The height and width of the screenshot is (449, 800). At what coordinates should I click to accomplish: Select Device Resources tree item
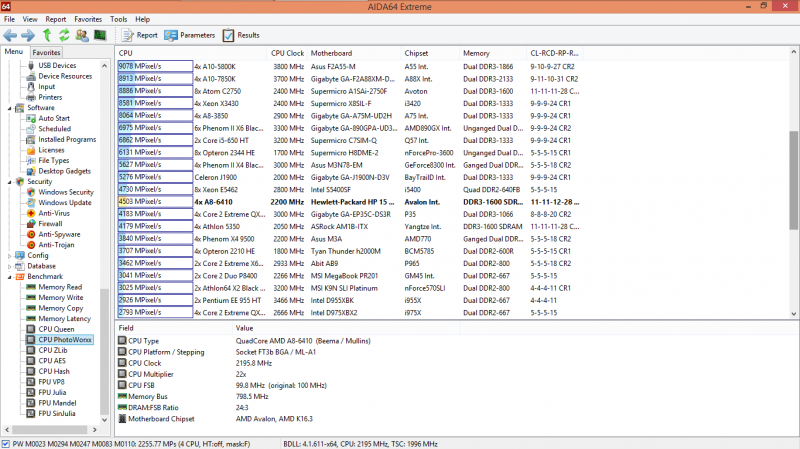coord(65,76)
